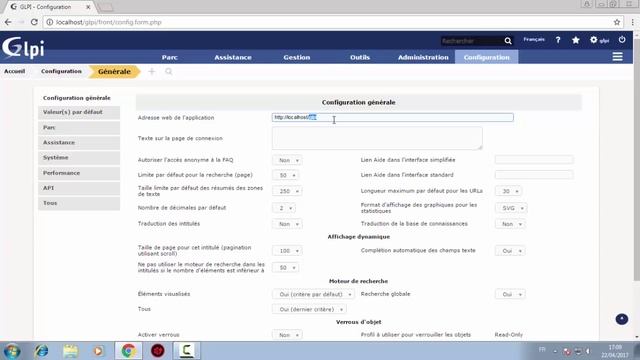Open default decimals number dropdown

284,208
